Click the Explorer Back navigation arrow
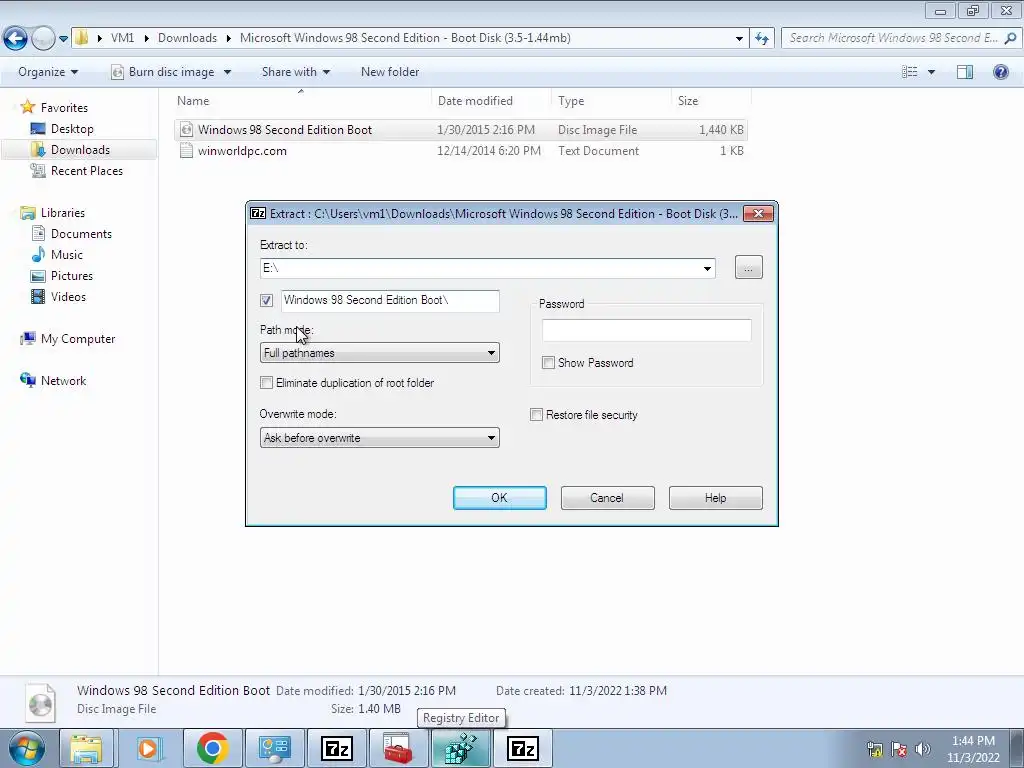 point(16,38)
